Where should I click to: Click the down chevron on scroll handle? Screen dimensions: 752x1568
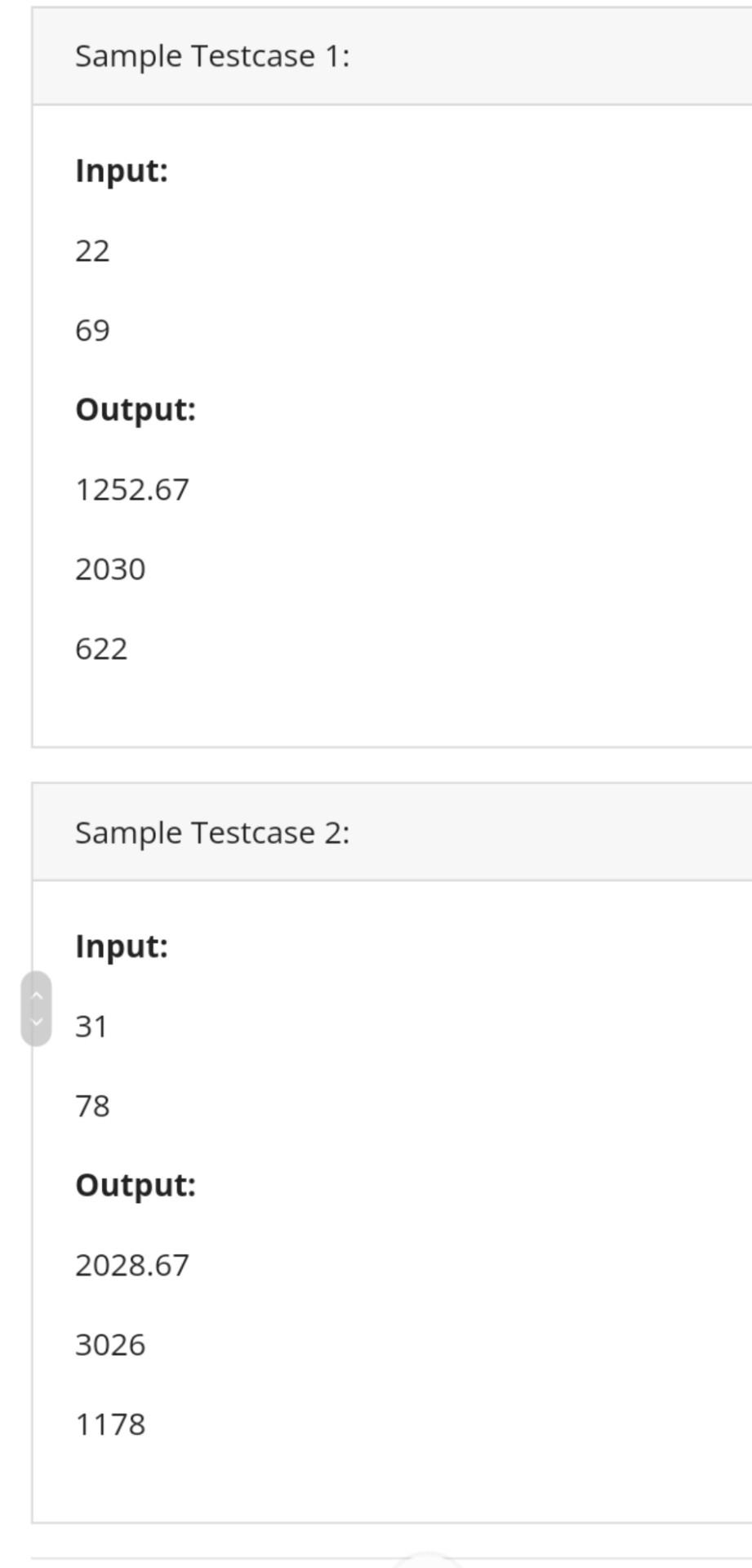(x=36, y=1022)
